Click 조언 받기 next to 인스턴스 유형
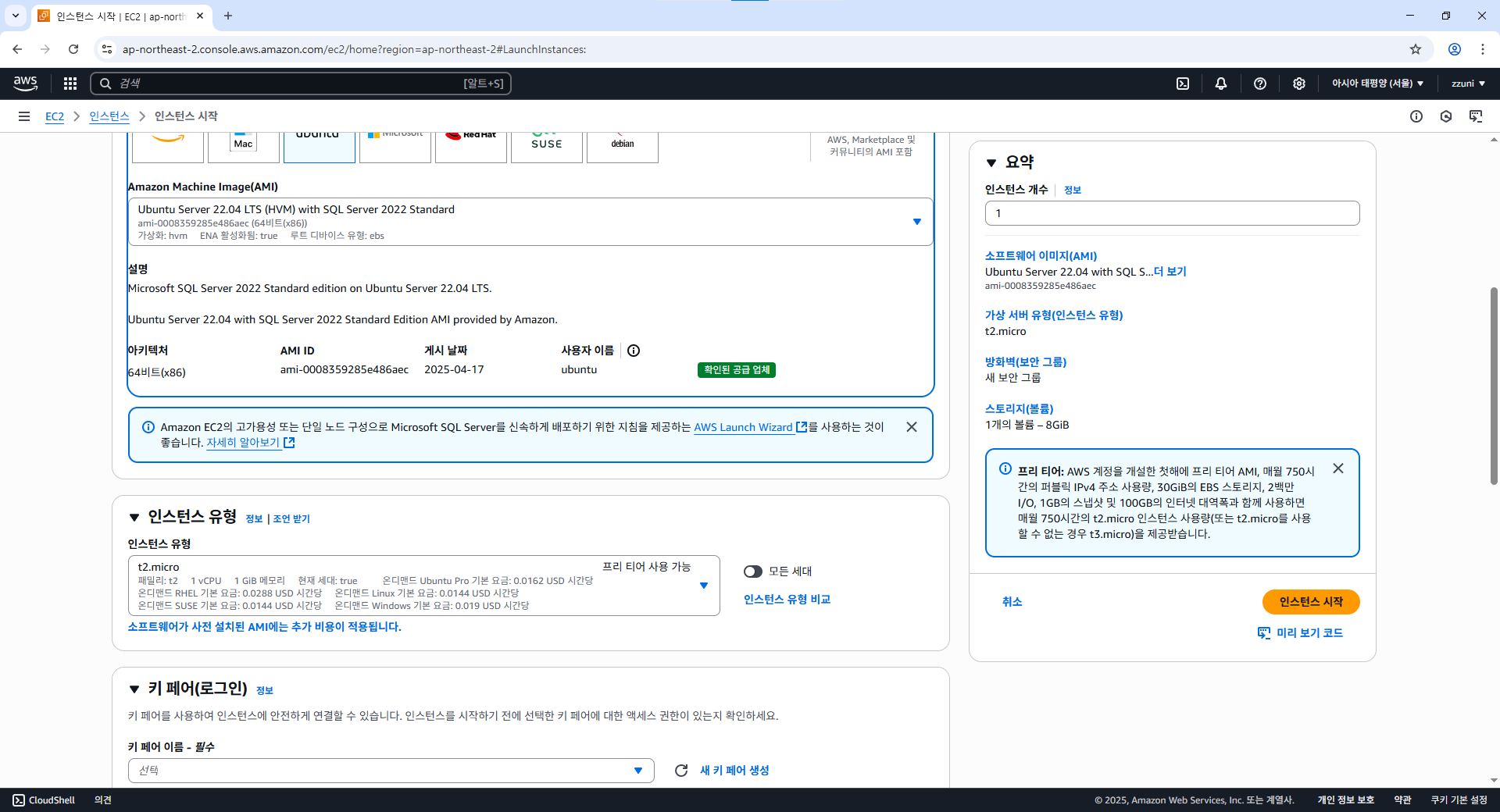Screen dimensions: 1500x812 [x=291, y=519]
